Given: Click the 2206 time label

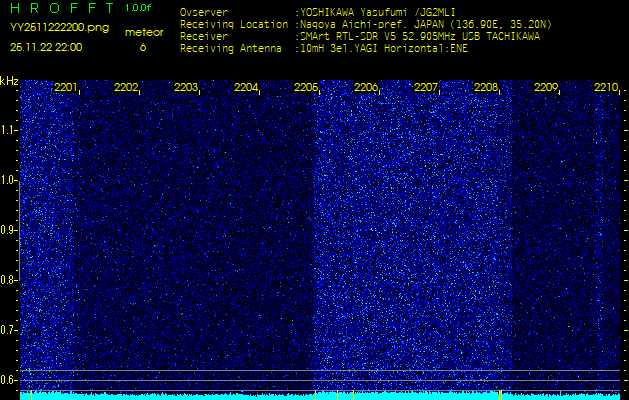Looking at the screenshot, I should [x=366, y=87].
